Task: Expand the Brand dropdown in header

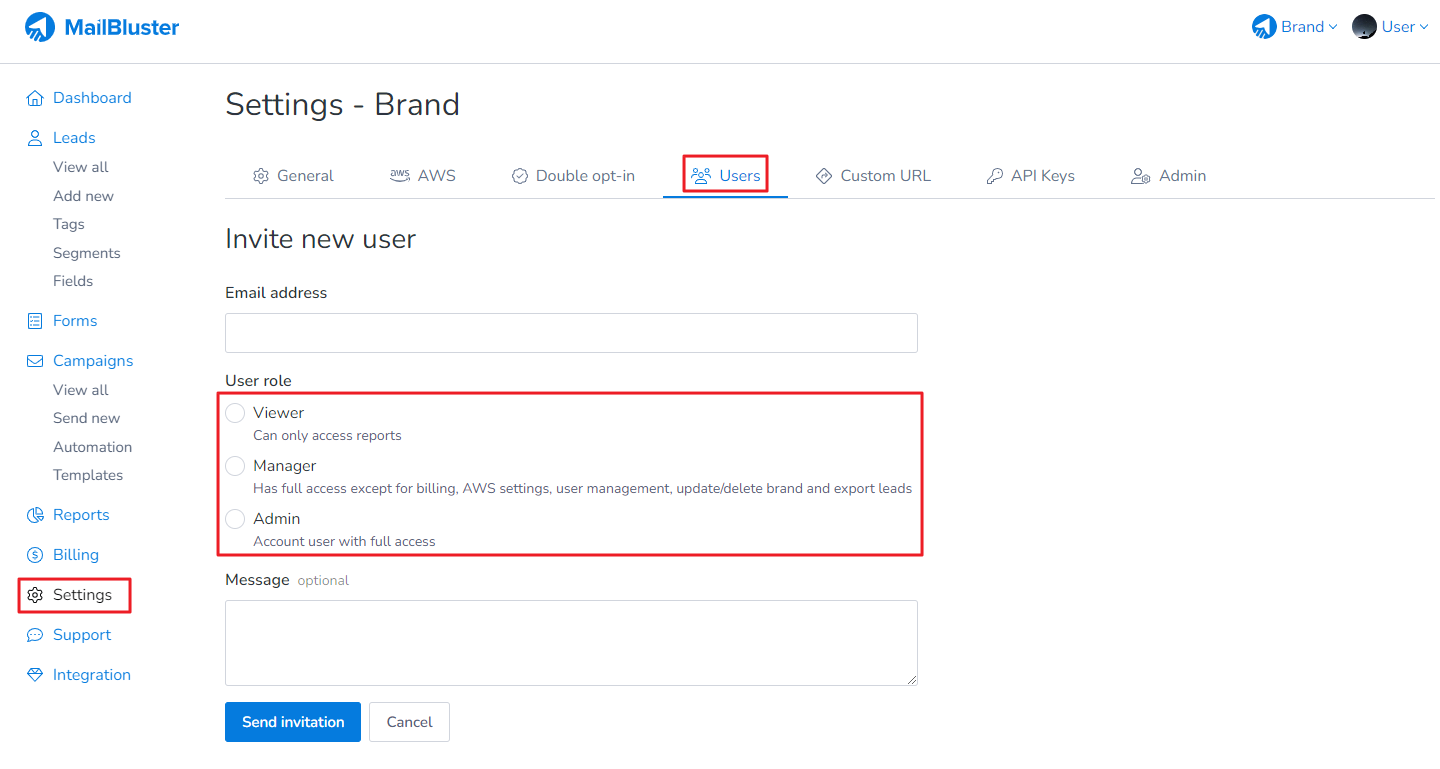Action: [x=1295, y=27]
